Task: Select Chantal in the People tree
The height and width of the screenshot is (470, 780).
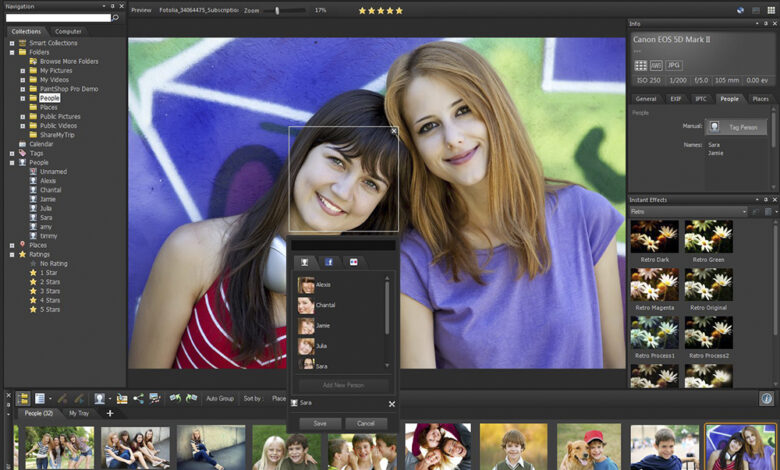Action: (x=50, y=189)
